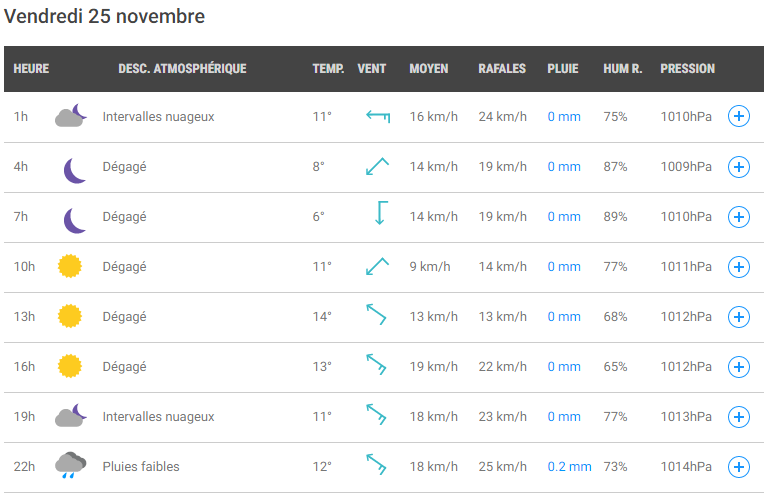
Task: Click the 0.2 mm rainfall value
Action: tap(569, 467)
